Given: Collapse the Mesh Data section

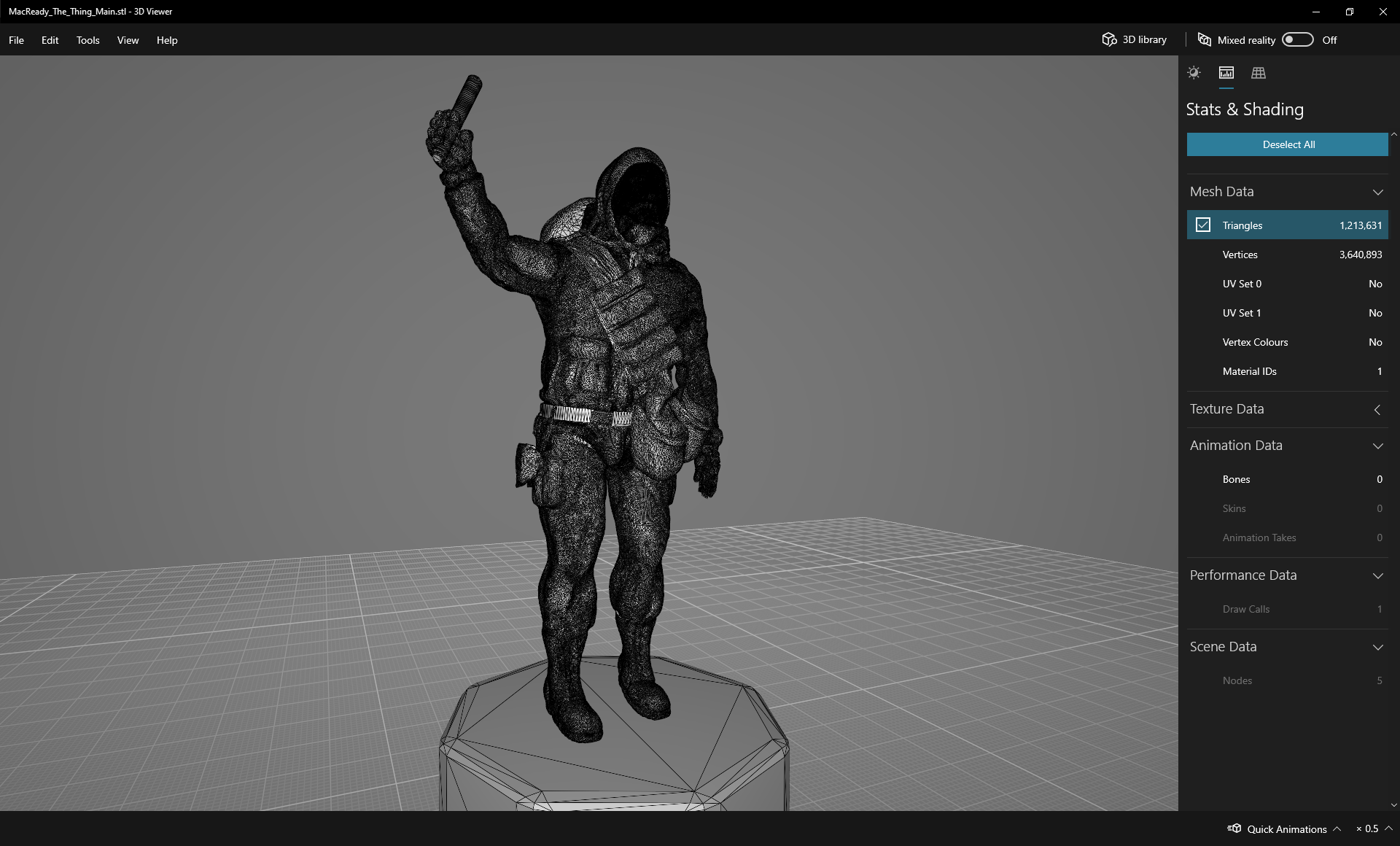Looking at the screenshot, I should pos(1377,192).
